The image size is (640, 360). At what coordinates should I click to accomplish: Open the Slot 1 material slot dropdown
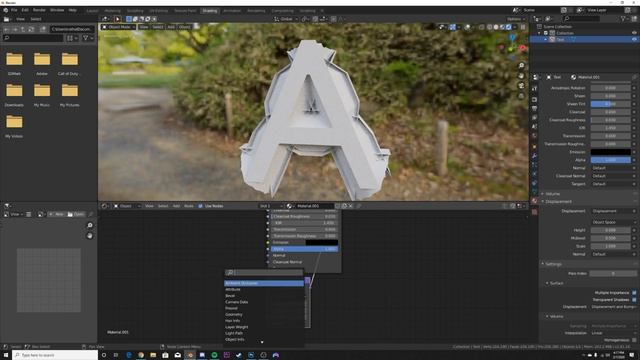pyautogui.click(x=271, y=206)
